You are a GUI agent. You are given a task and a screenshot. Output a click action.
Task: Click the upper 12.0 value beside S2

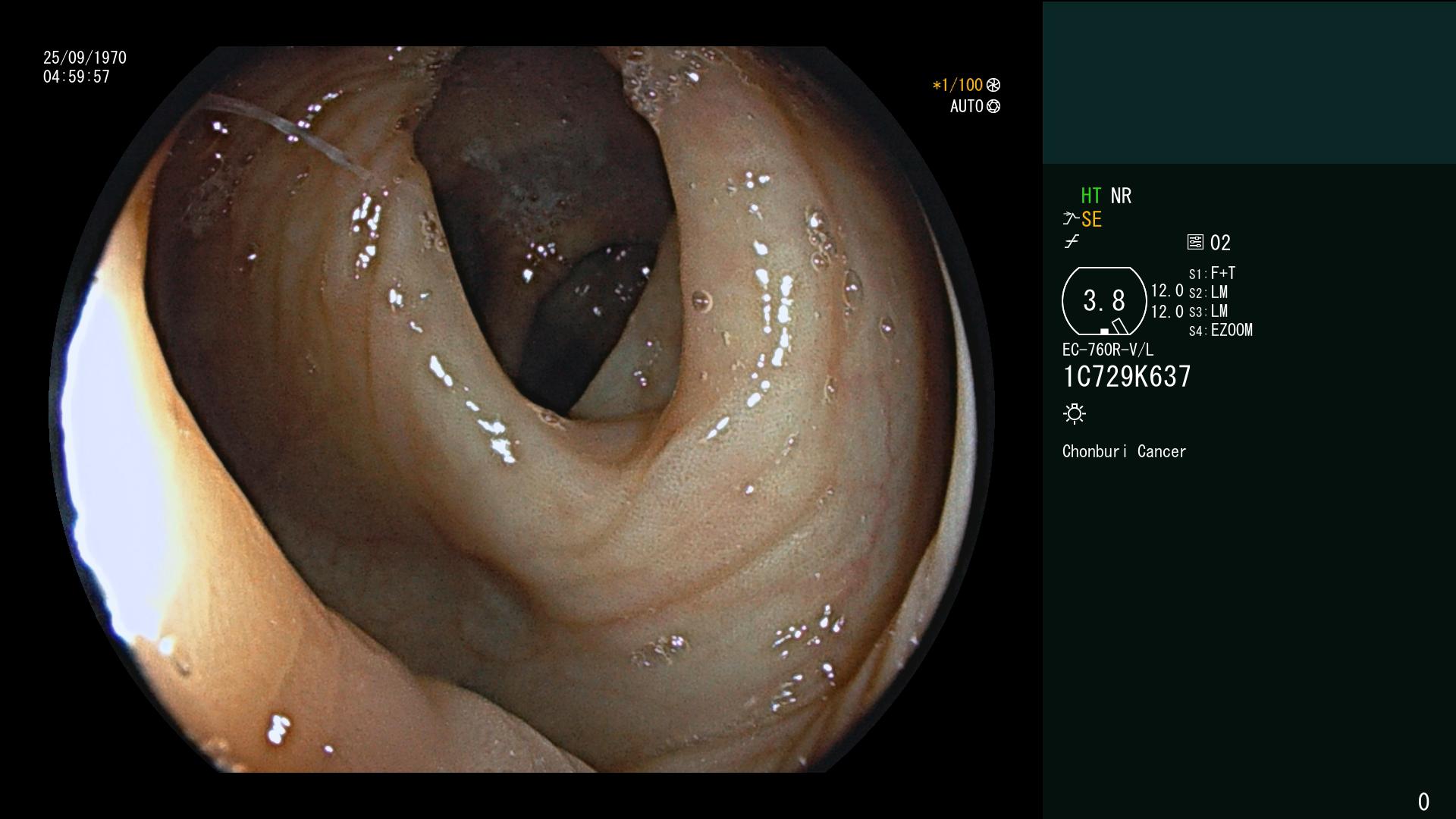(x=1167, y=290)
